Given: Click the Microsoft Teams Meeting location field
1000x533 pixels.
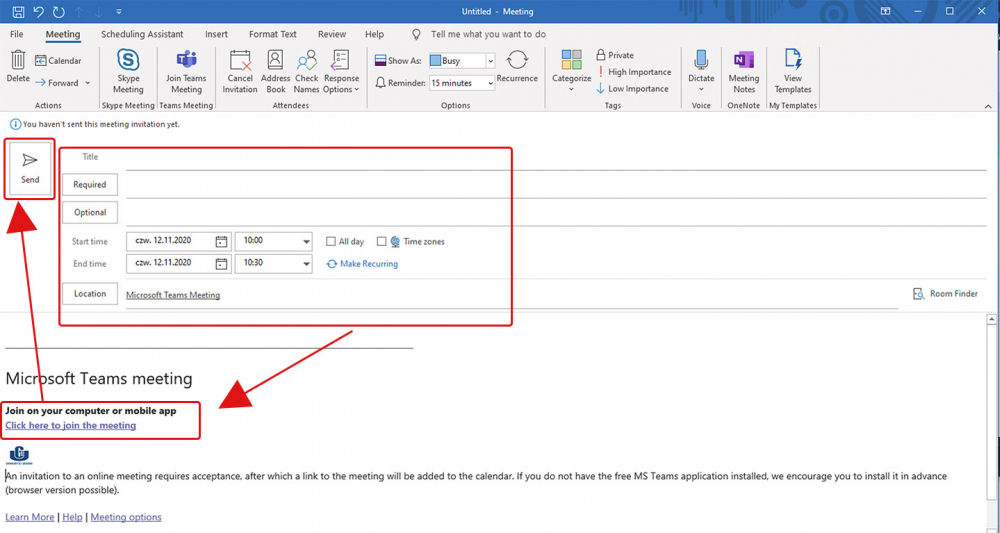Looking at the screenshot, I should [511, 295].
